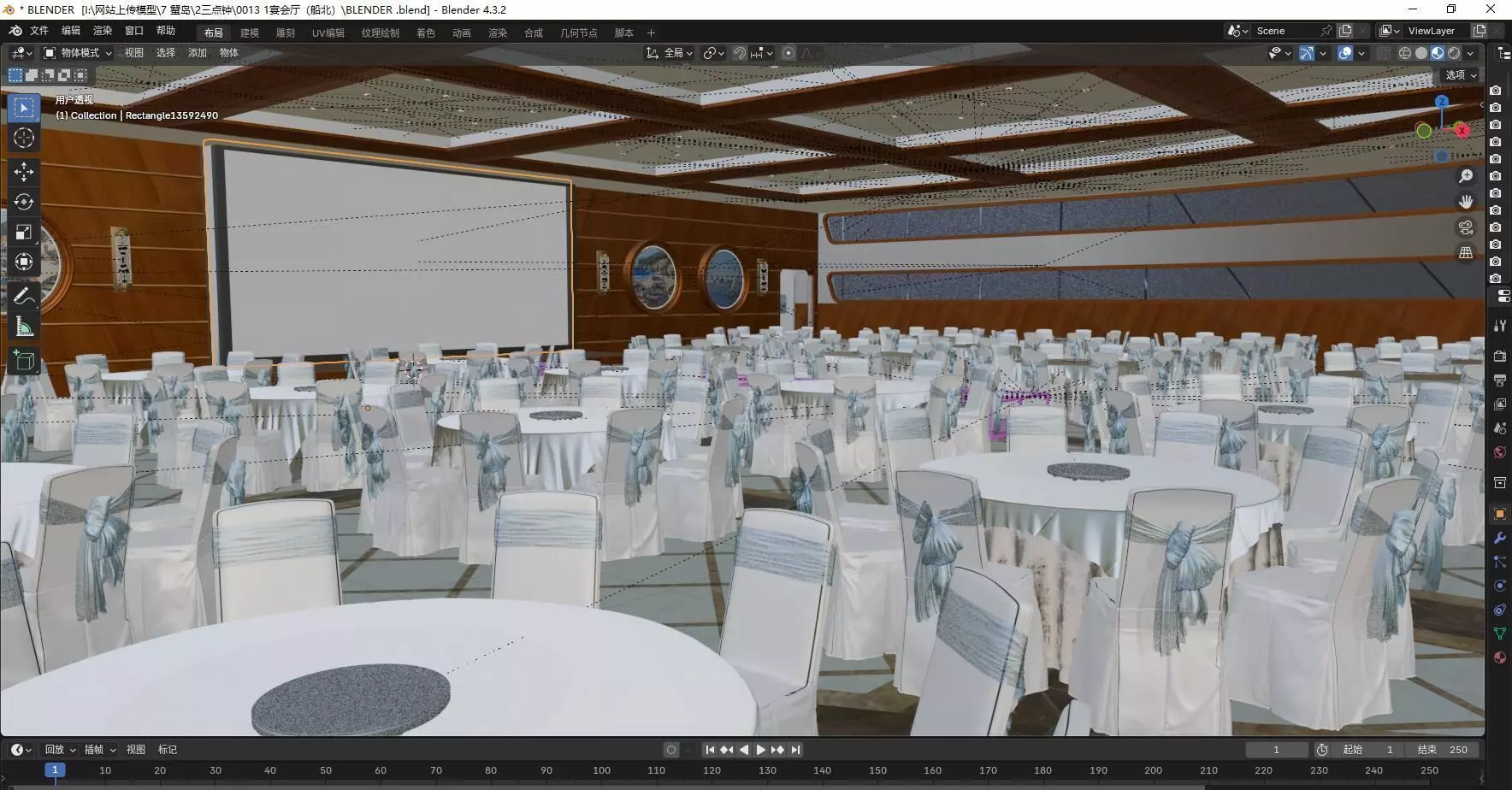Select the Measure ruler tool

[24, 327]
